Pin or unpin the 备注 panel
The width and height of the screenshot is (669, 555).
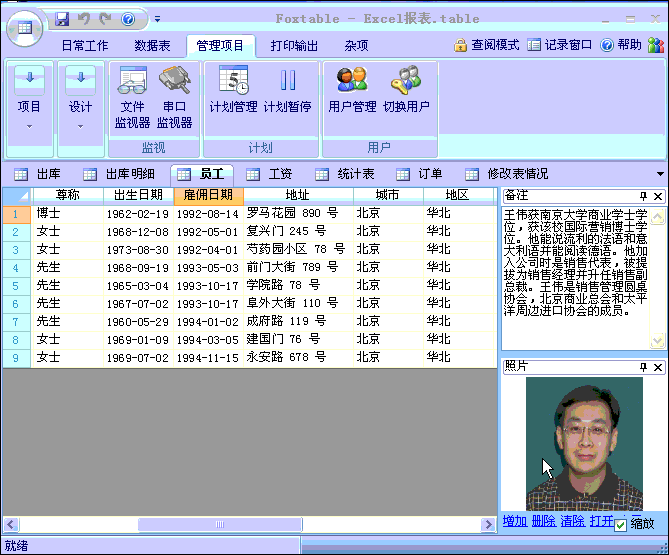coord(643,196)
